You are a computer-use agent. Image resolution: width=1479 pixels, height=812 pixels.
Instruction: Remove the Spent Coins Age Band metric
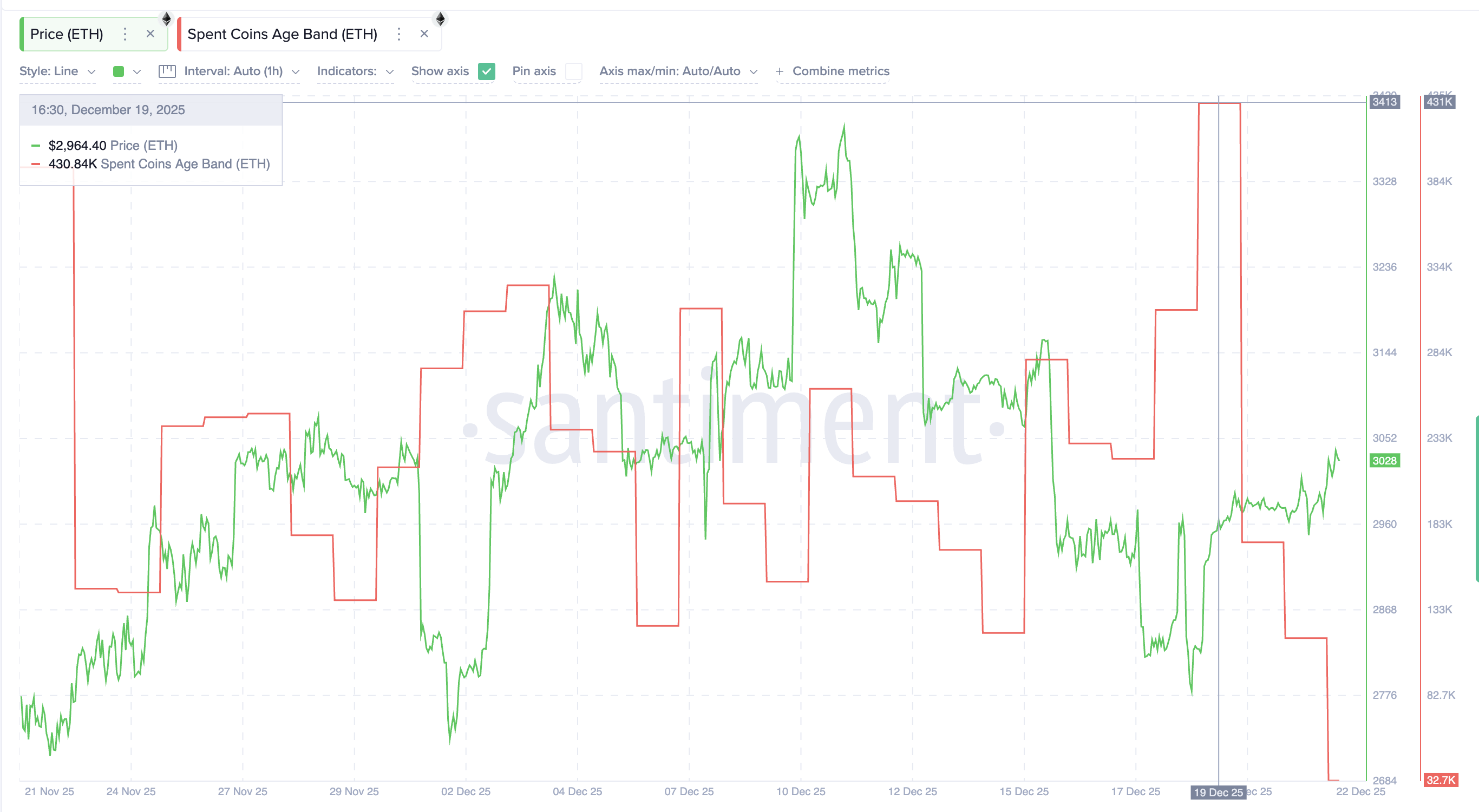[424, 34]
